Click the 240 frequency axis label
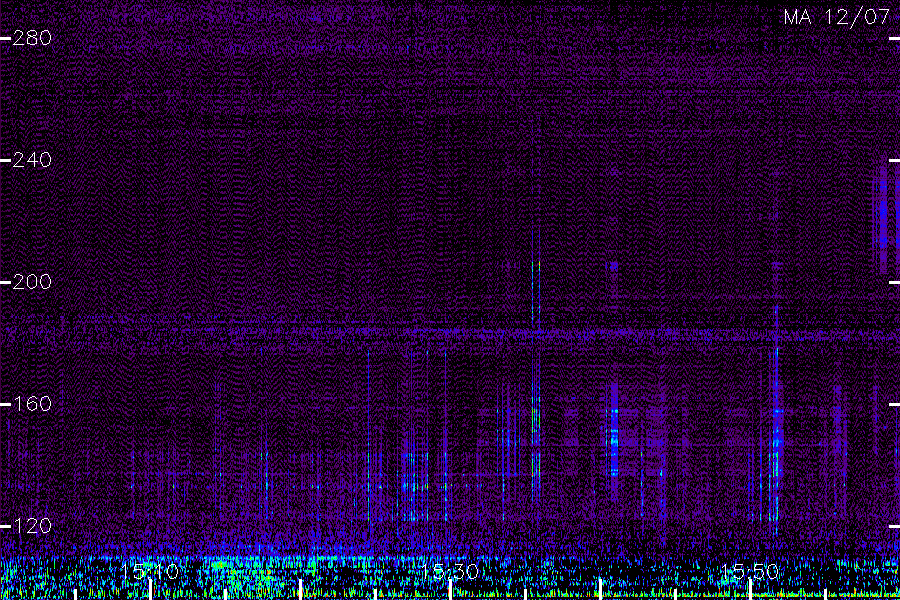 tap(32, 160)
